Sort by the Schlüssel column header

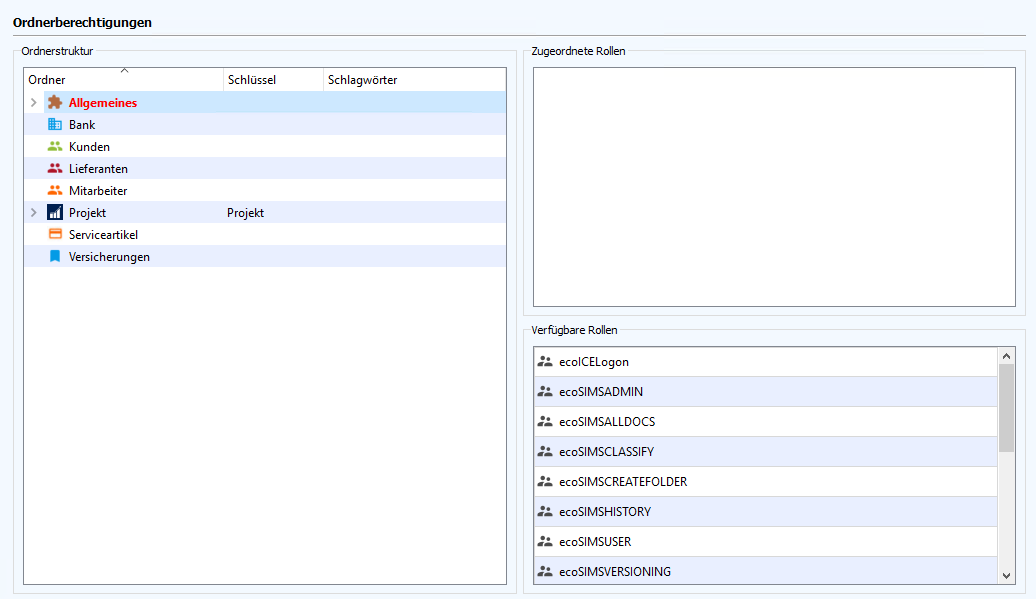point(274,80)
